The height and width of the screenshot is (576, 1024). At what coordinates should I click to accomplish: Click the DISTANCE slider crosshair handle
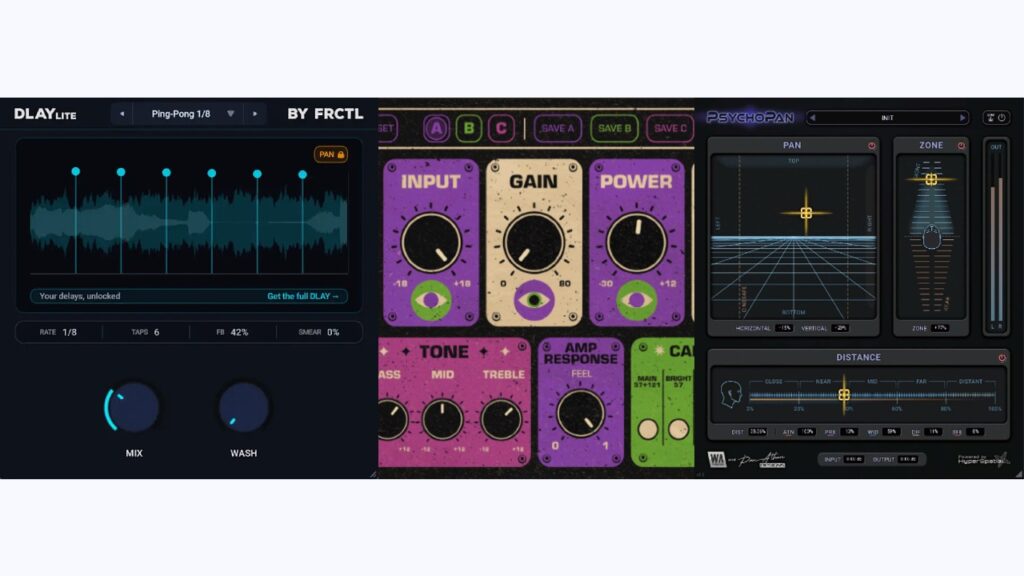point(844,394)
